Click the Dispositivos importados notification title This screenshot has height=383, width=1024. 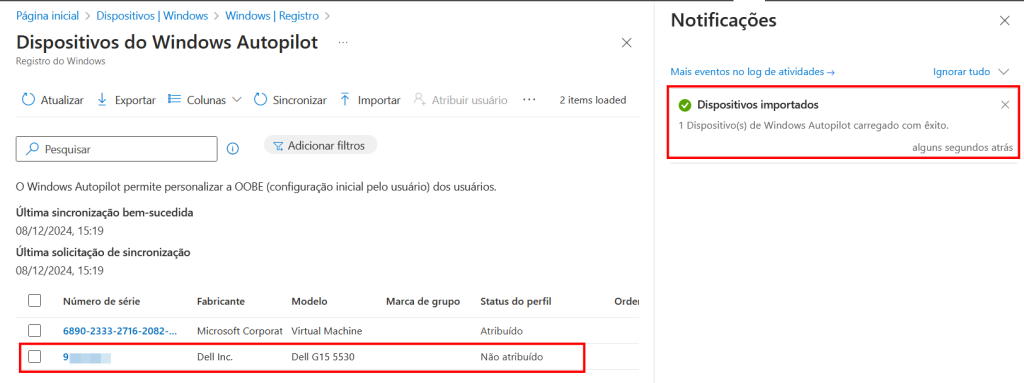coord(758,105)
